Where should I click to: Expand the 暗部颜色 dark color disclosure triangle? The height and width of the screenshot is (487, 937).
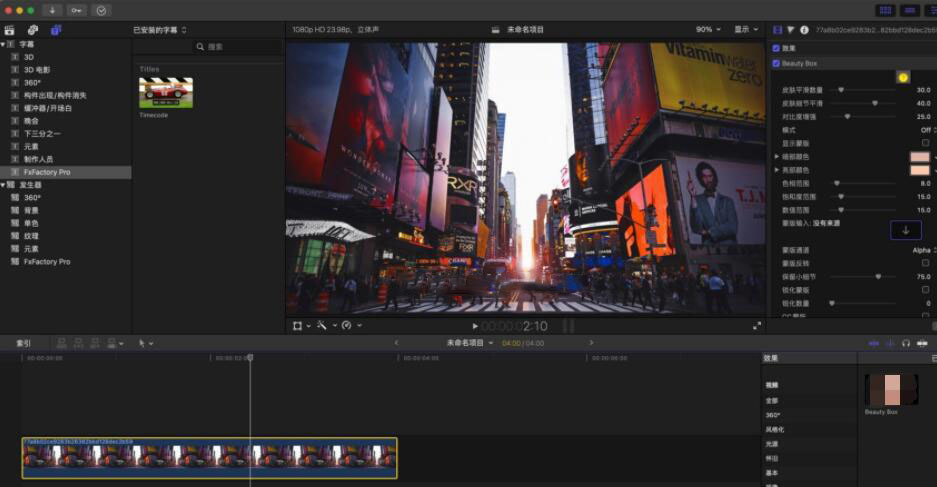pyautogui.click(x=776, y=157)
